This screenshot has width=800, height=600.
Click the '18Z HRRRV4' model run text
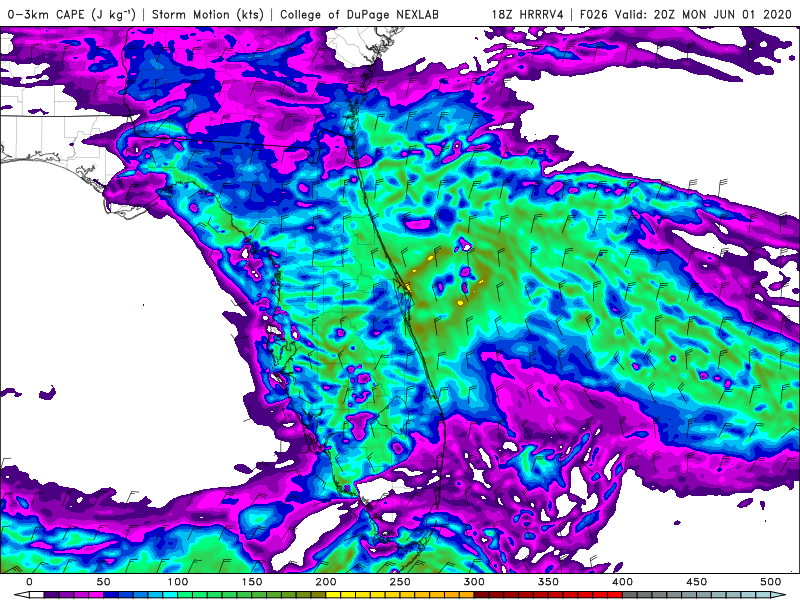click(x=528, y=14)
